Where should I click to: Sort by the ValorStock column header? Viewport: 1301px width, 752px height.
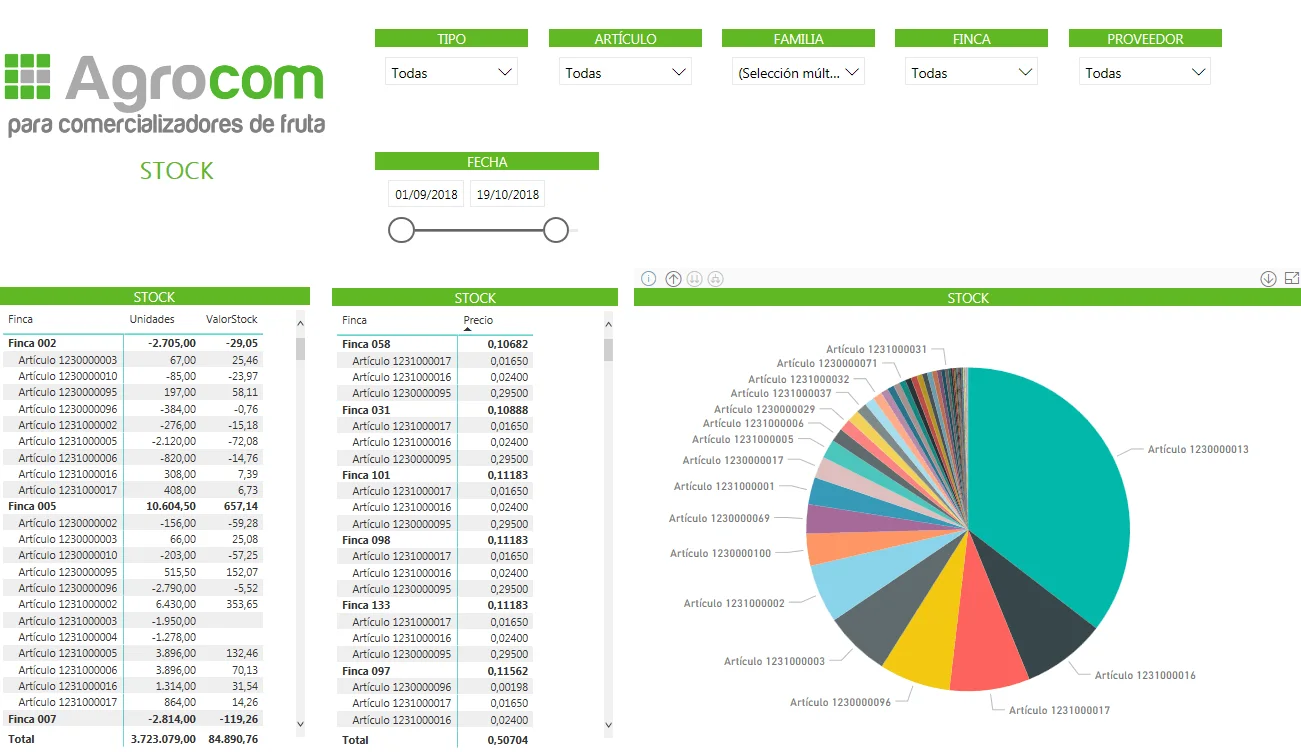[x=231, y=319]
